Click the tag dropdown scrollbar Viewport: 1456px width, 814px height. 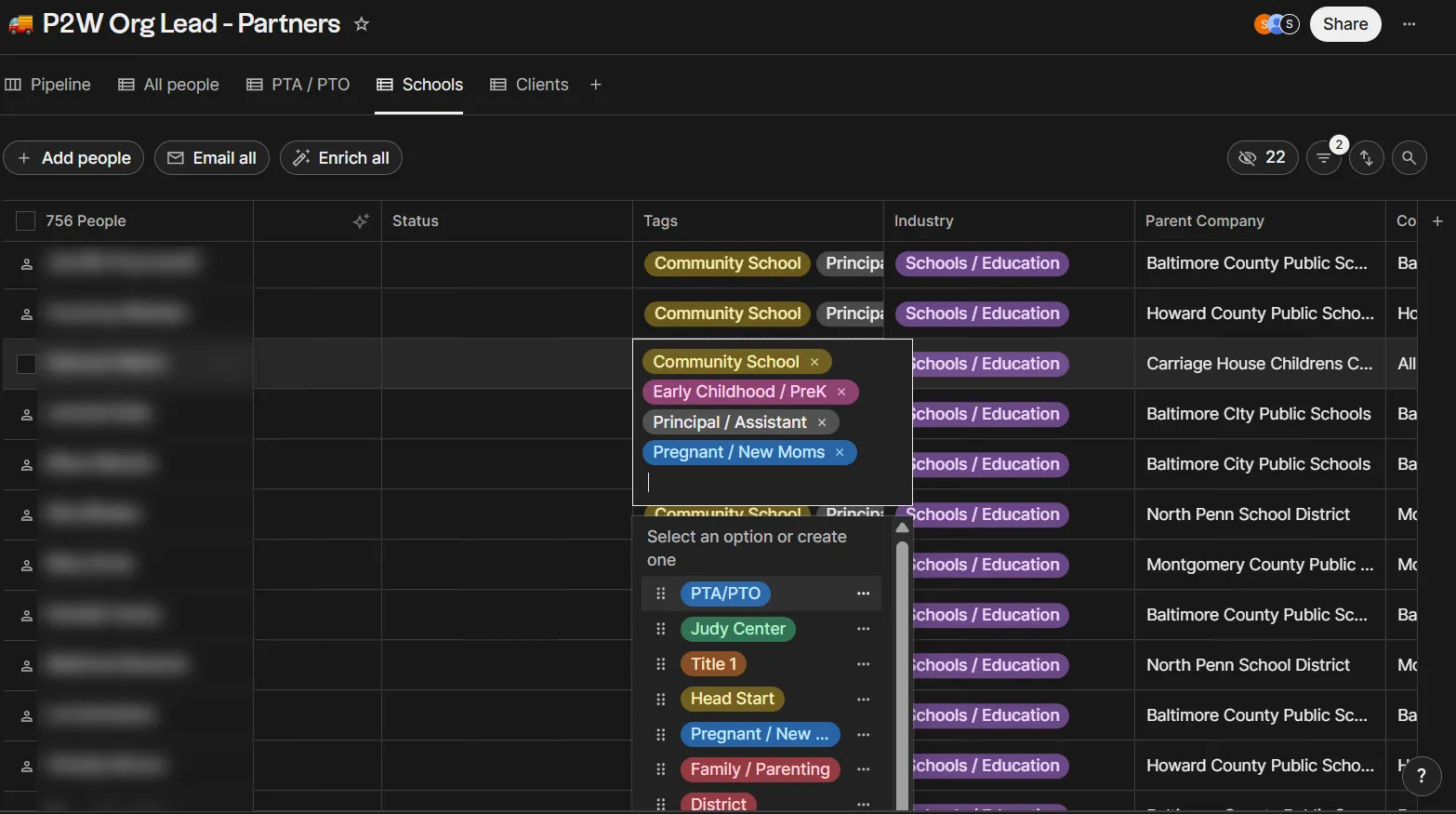902,674
